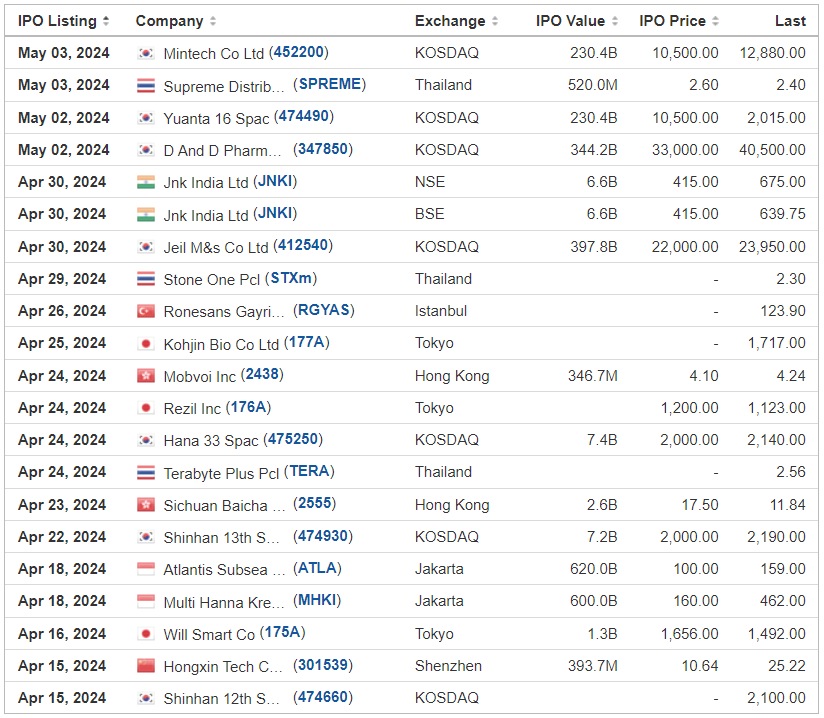The image size is (824, 718).
Task: Open Mintech Co Ltd company link
Action: pos(213,54)
